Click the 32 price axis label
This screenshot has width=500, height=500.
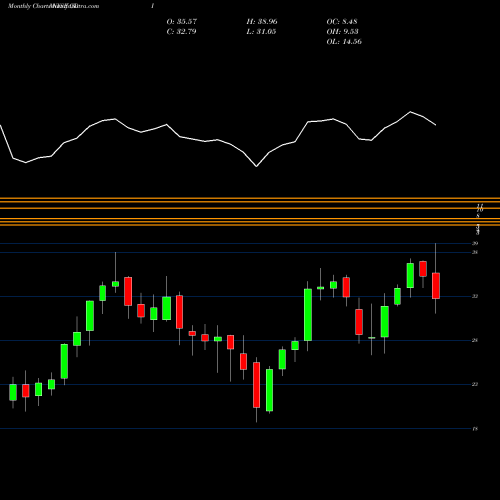coord(475,296)
